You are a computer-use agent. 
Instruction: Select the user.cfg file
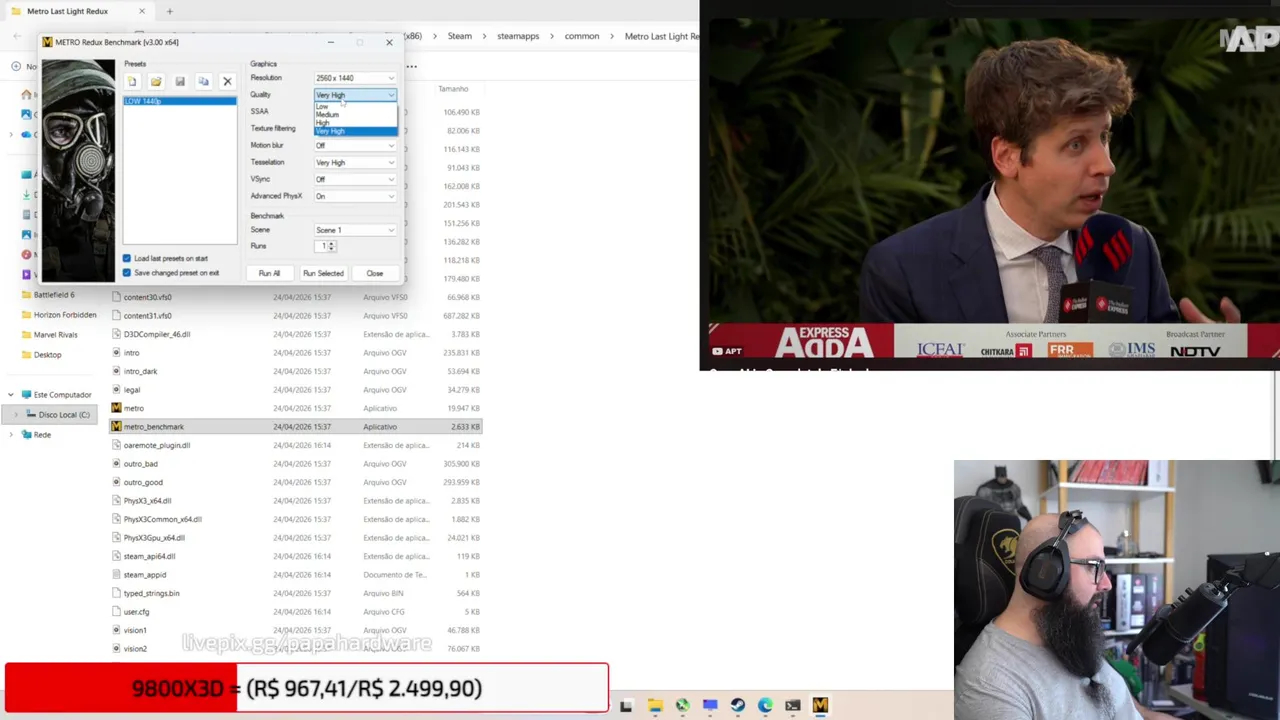tap(136, 612)
